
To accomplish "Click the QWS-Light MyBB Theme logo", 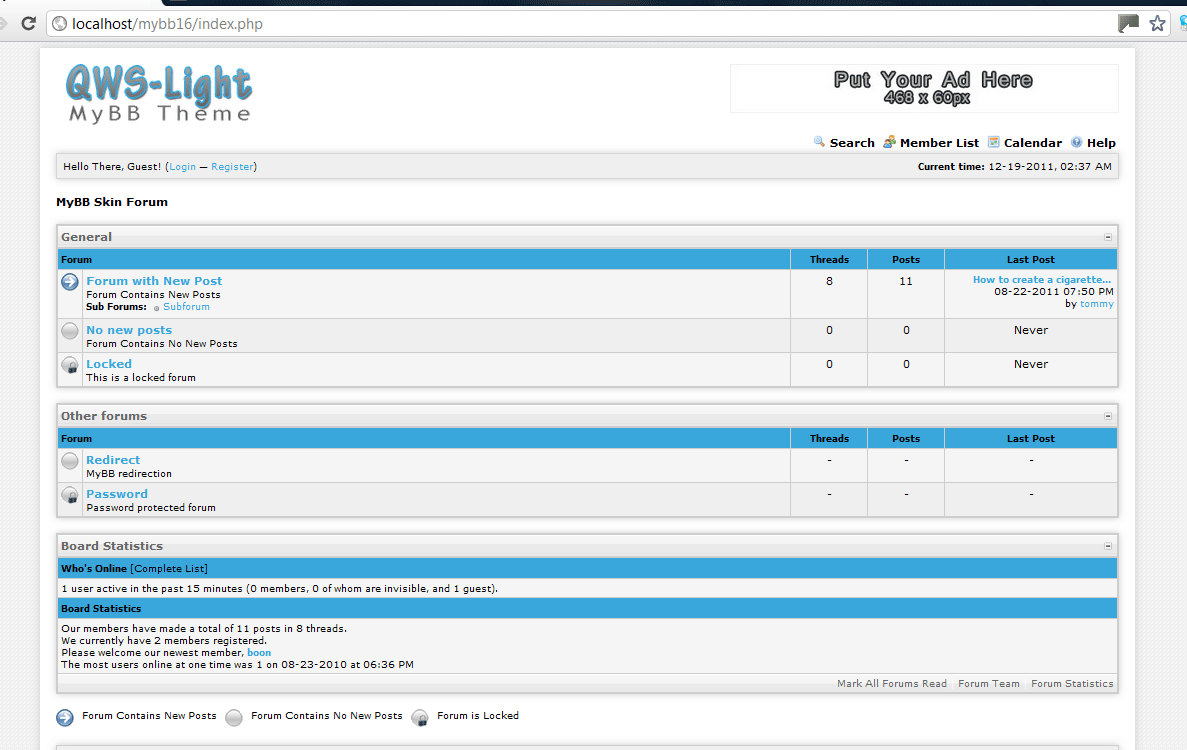I will (159, 94).
